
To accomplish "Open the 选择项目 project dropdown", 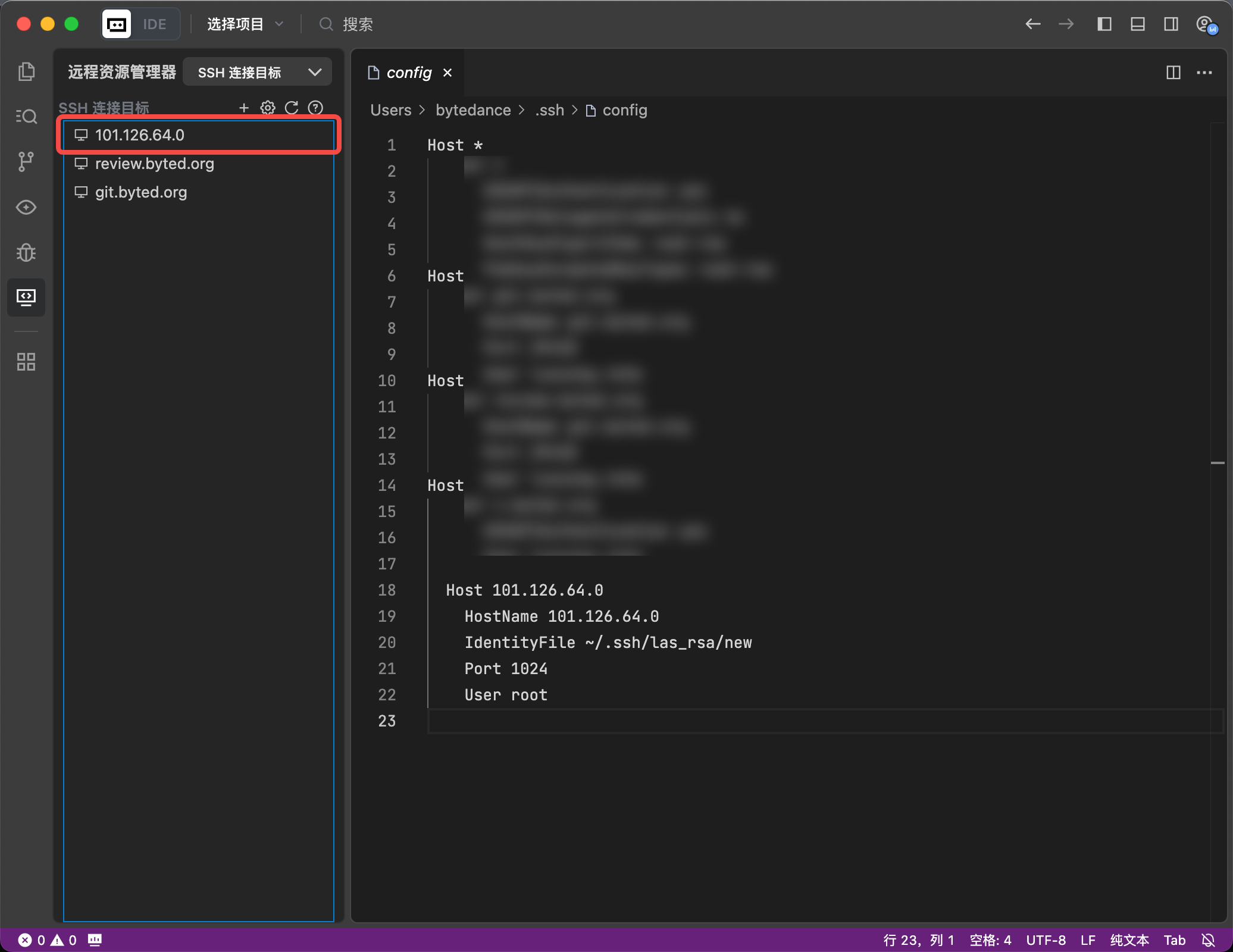I will (x=245, y=24).
